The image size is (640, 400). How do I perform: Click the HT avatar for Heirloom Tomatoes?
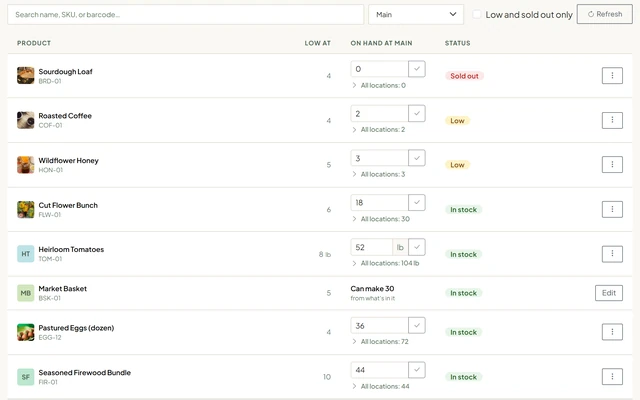coord(25,254)
